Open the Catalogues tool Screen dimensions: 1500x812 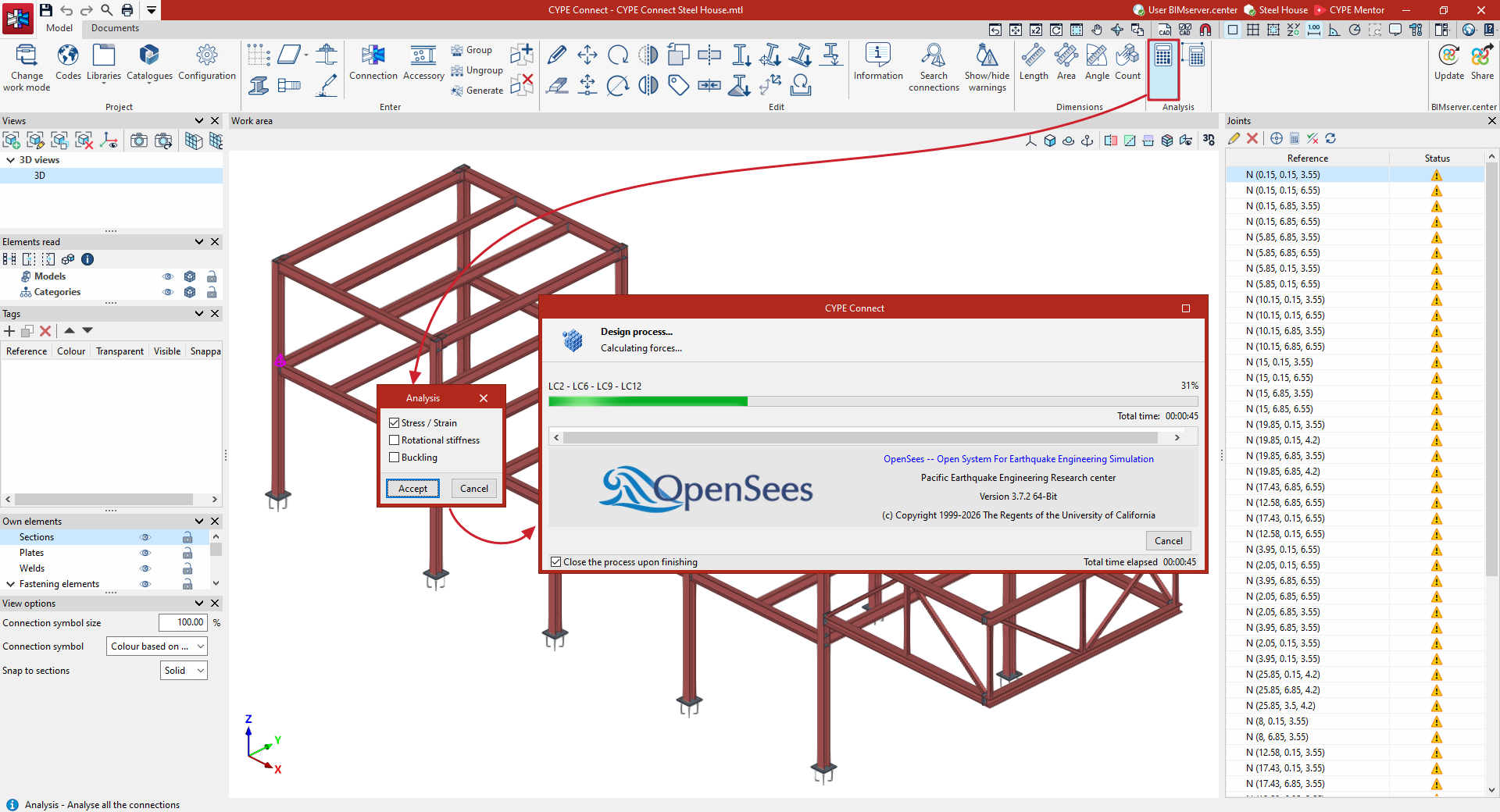tap(149, 62)
